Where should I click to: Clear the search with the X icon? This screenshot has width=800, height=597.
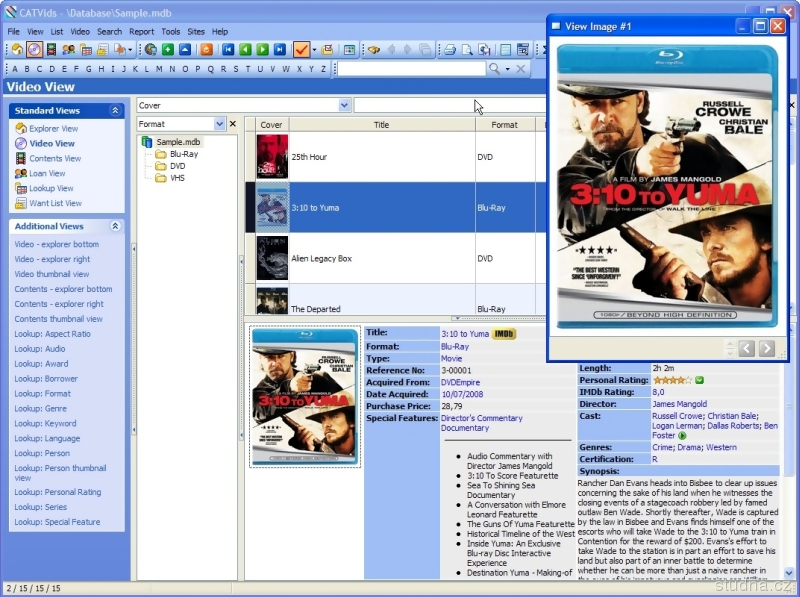[520, 68]
